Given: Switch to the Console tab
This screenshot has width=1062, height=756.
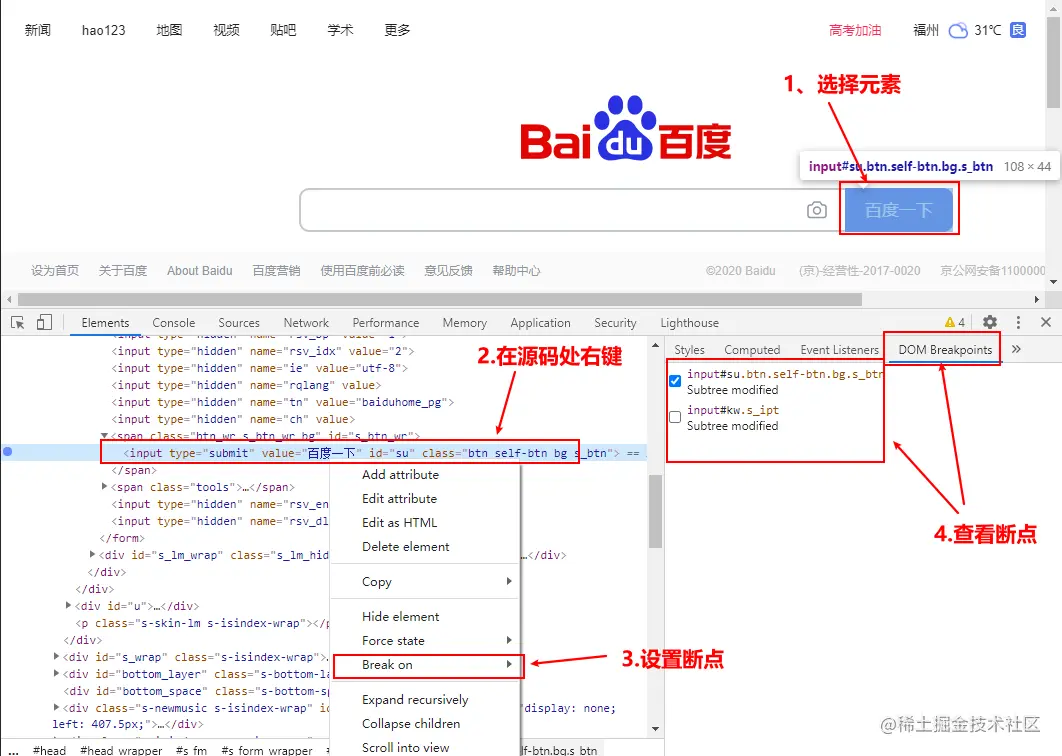Looking at the screenshot, I should coord(173,323).
